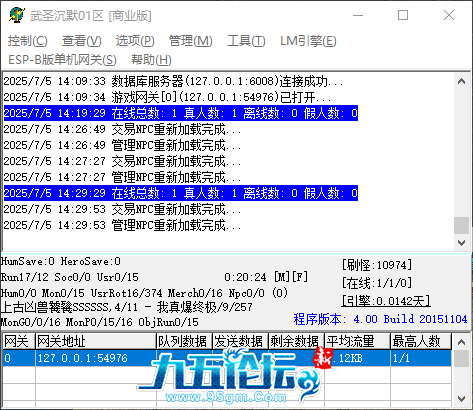Viewport: 473px width, 410px height.
Task: Select log line 14:29:53 交易NPC重新加载完成
Action: [x=122, y=209]
